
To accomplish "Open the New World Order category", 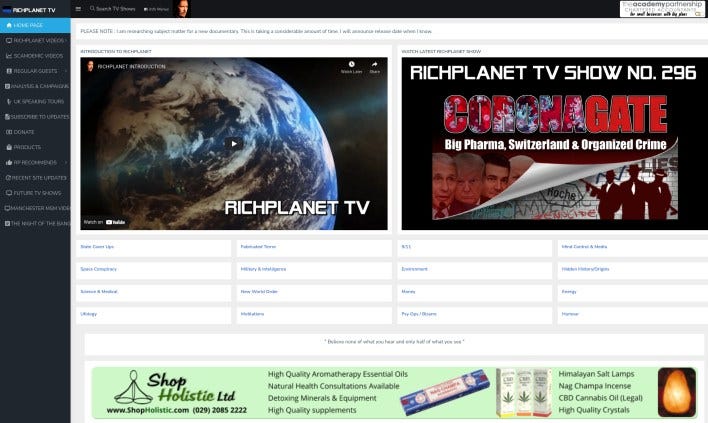I will [259, 292].
